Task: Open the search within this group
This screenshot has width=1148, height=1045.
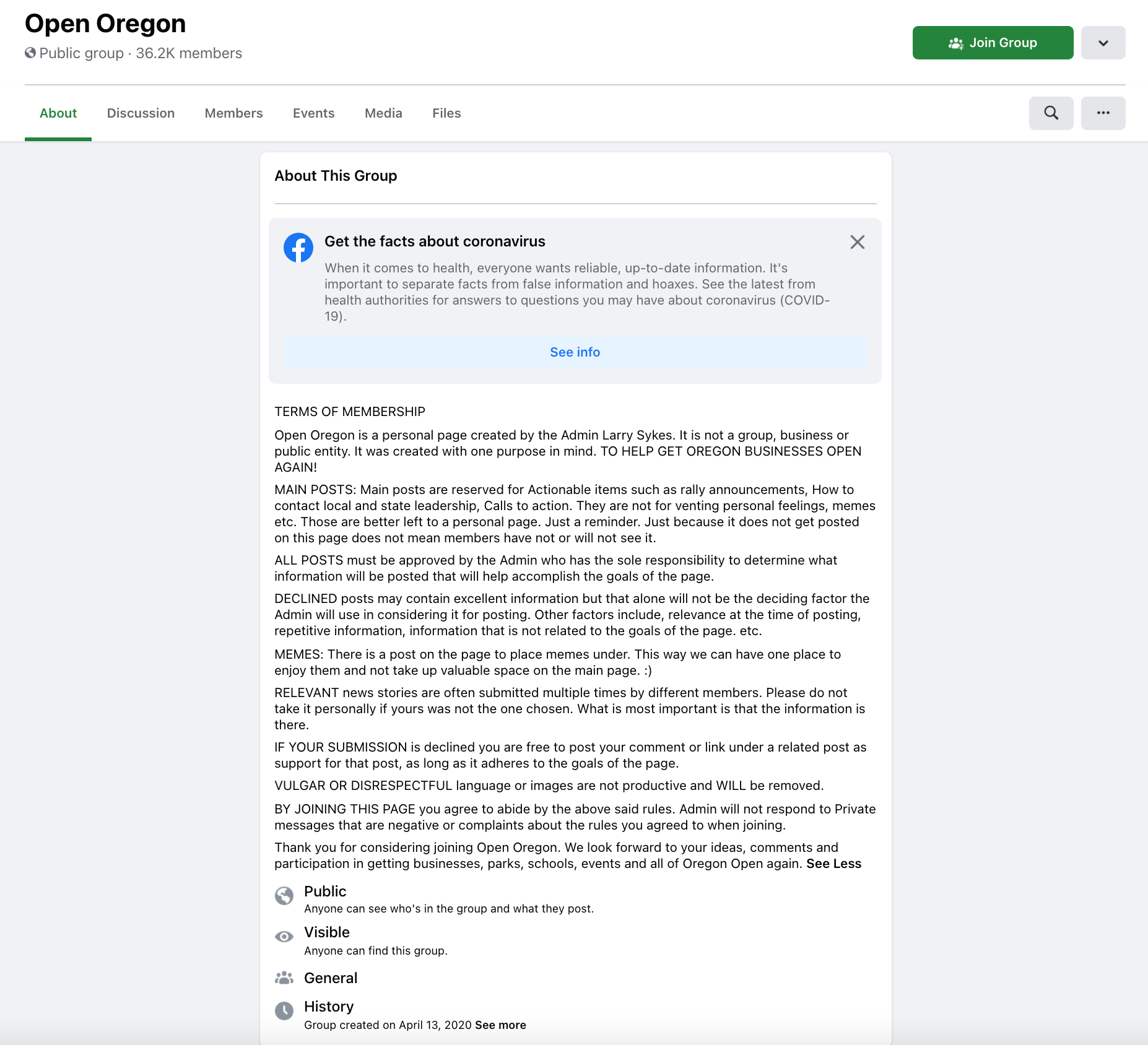Action: [x=1051, y=113]
